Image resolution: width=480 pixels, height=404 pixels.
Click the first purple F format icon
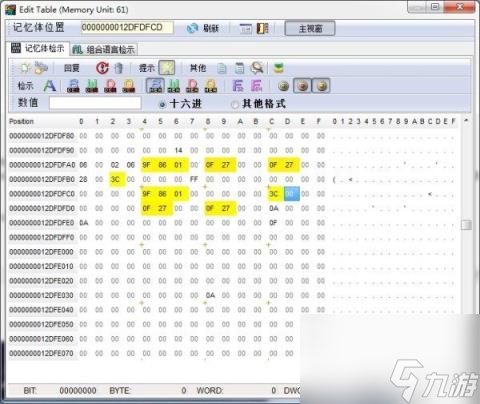click(237, 86)
